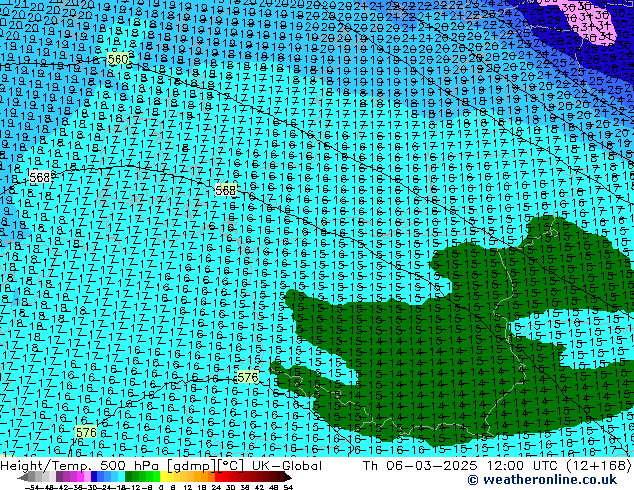Click the 'Height/Temp. 500 hPa' title text

point(80,466)
